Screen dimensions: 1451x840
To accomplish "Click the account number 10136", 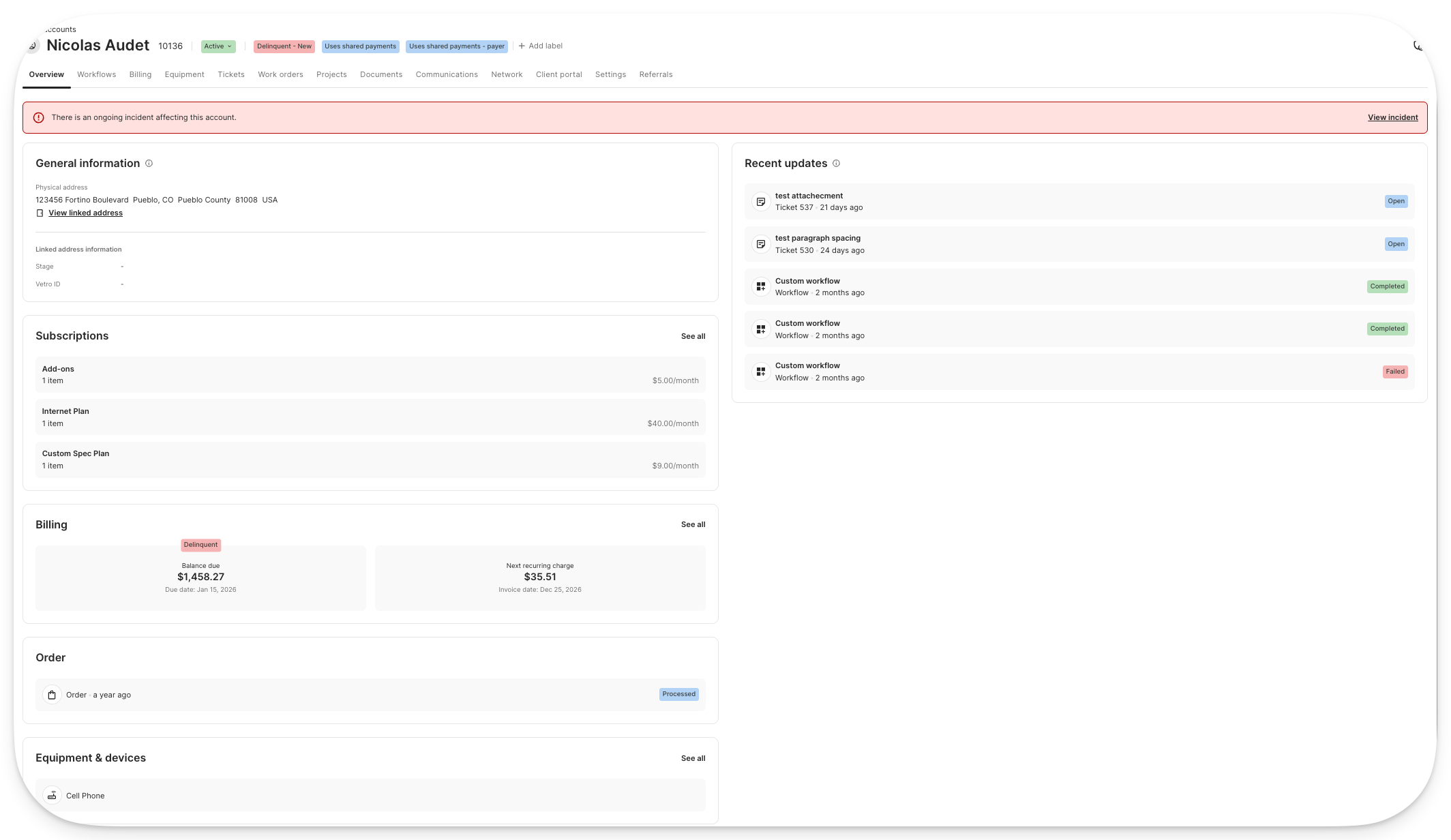I will (170, 46).
